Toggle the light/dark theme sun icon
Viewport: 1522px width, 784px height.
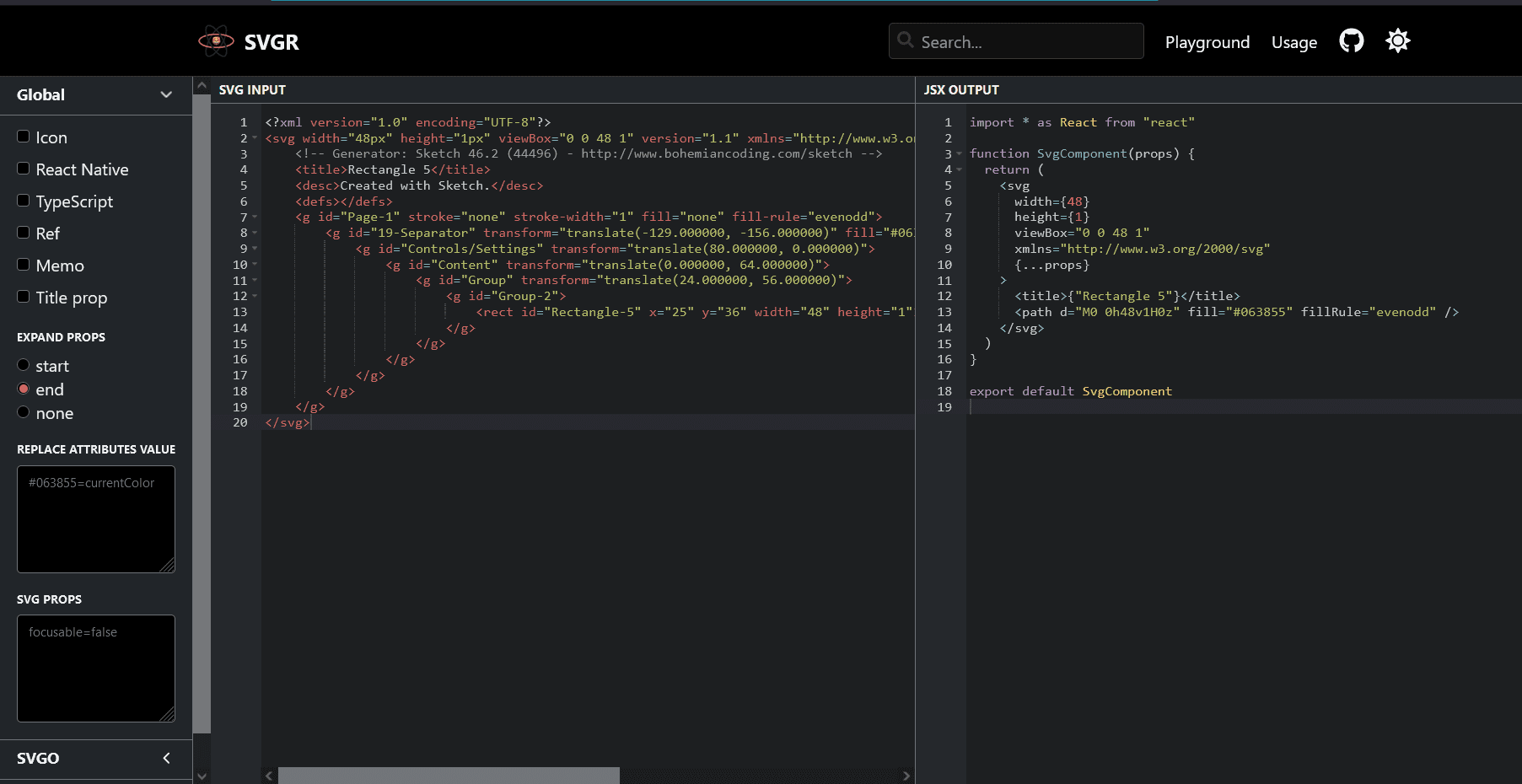pyautogui.click(x=1397, y=41)
